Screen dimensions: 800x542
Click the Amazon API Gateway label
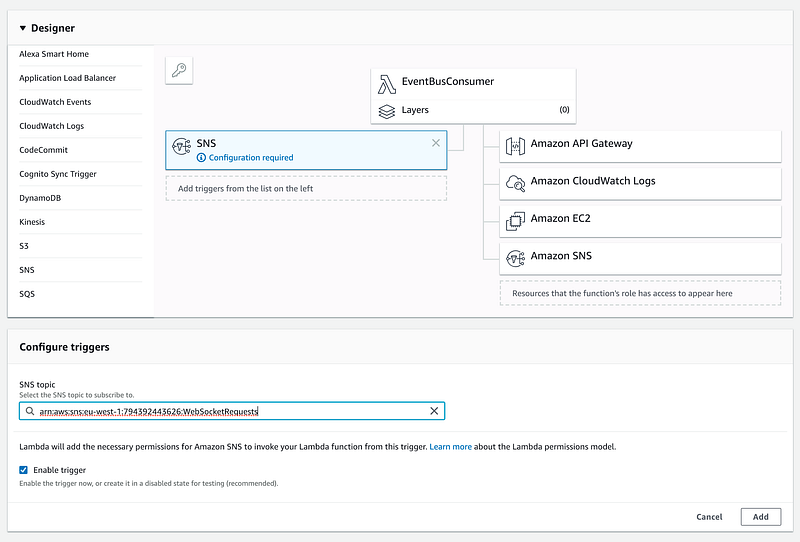tap(581, 143)
